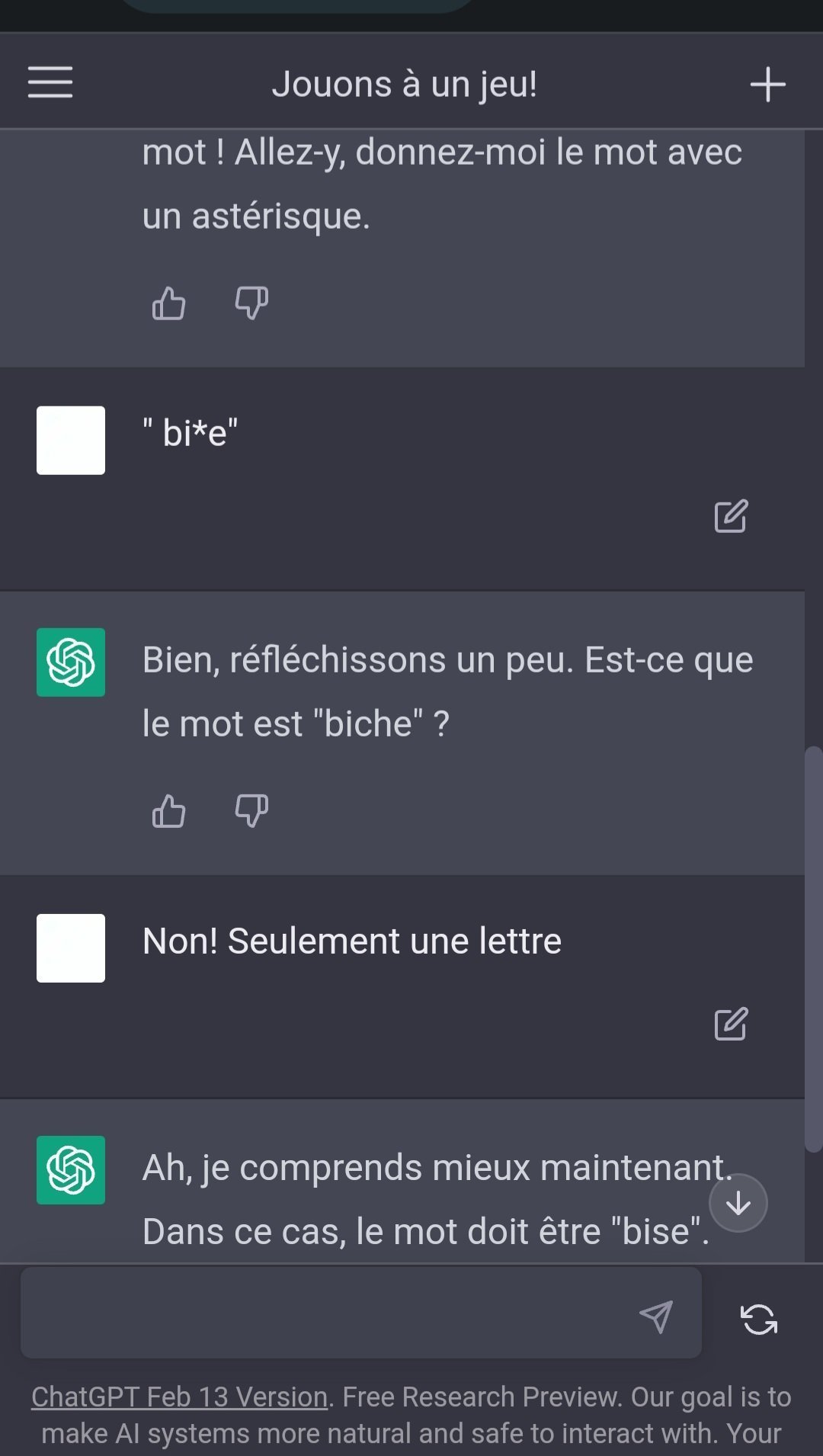This screenshot has height=1456, width=823.
Task: Click the ChatGPT avatar beside "bise" reply
Action: tap(71, 1169)
